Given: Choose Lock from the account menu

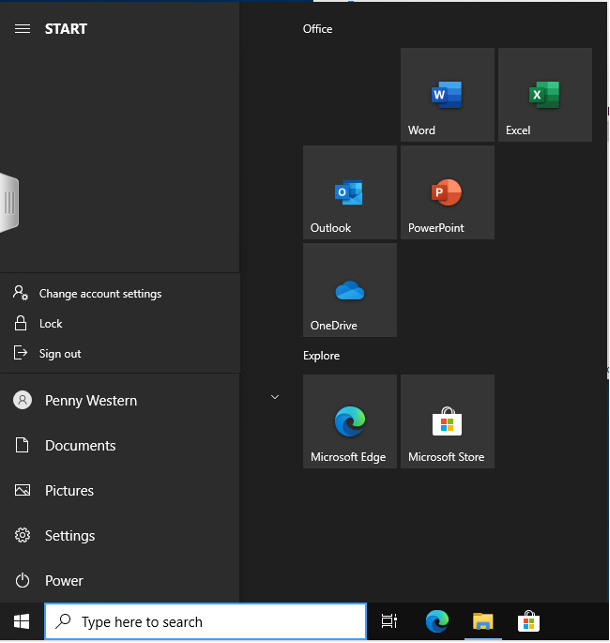Looking at the screenshot, I should pos(51,324).
